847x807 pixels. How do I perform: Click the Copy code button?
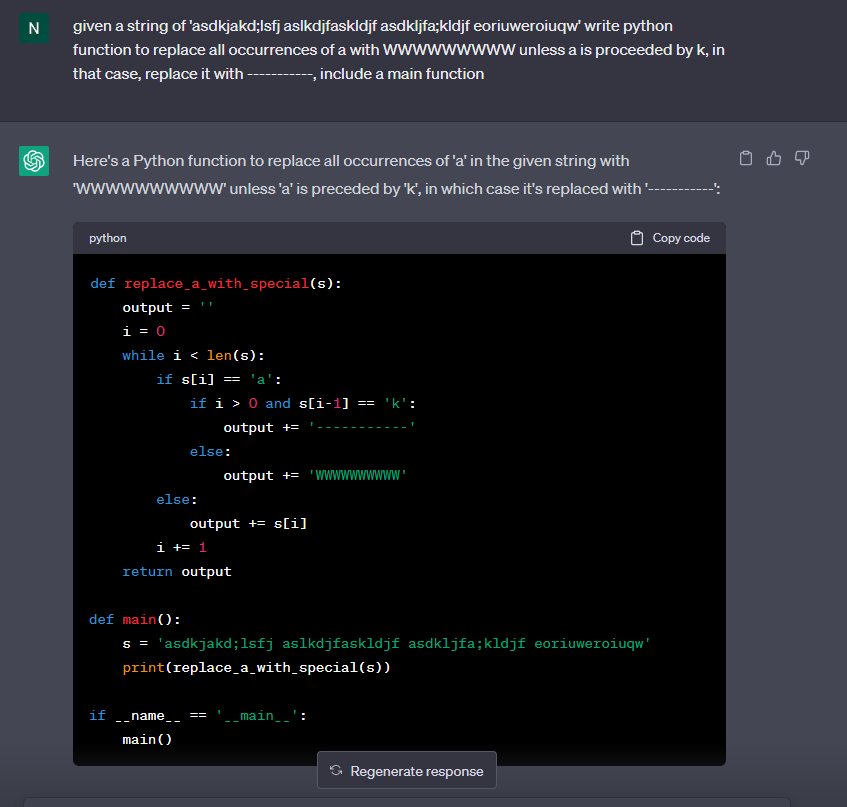click(x=670, y=238)
